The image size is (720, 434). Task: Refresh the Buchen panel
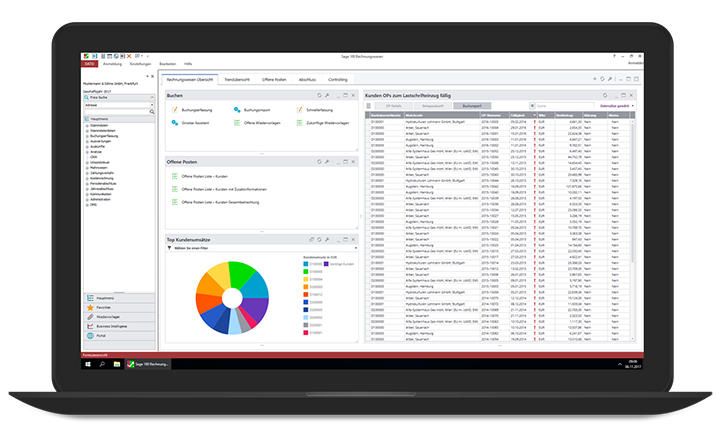pos(319,96)
